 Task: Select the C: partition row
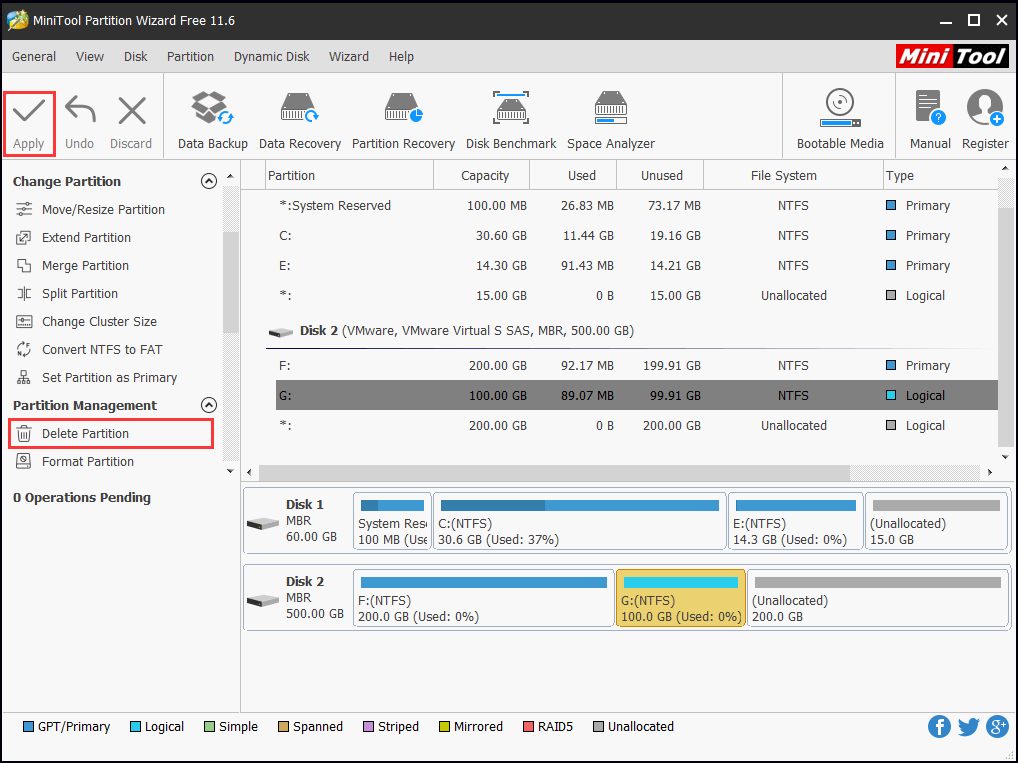pos(637,236)
